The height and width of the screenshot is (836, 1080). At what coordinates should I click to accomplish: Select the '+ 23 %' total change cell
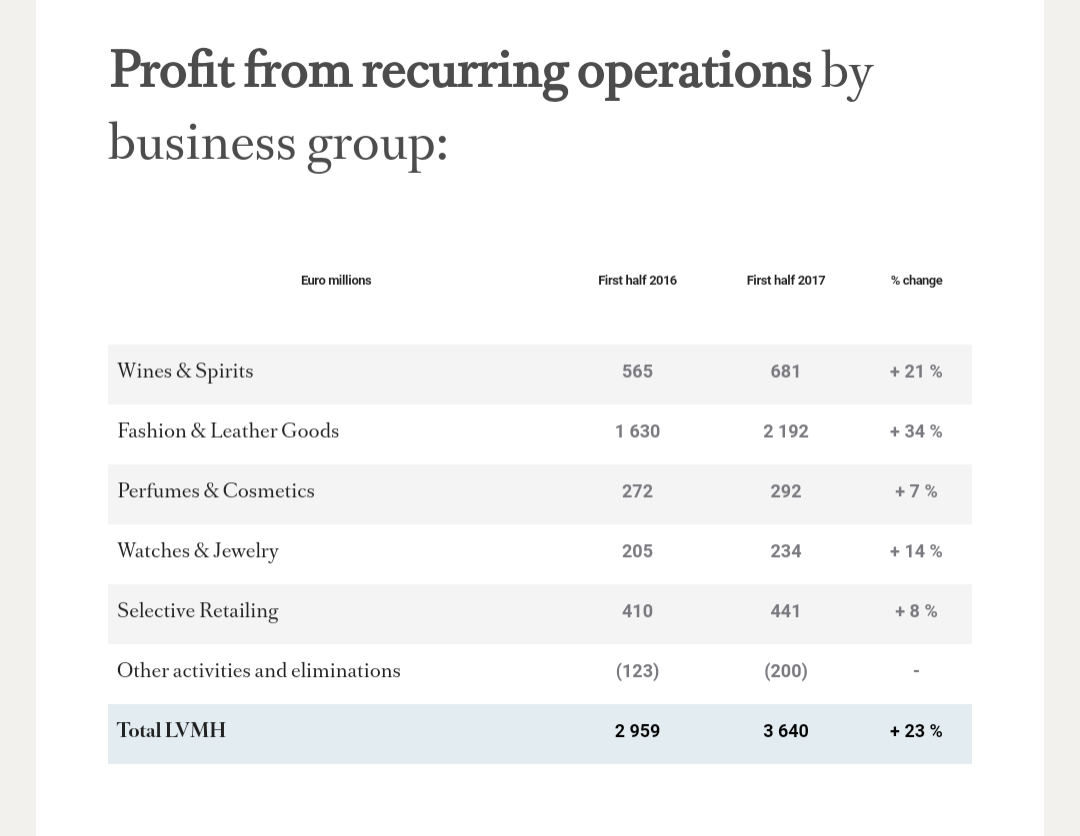click(916, 731)
